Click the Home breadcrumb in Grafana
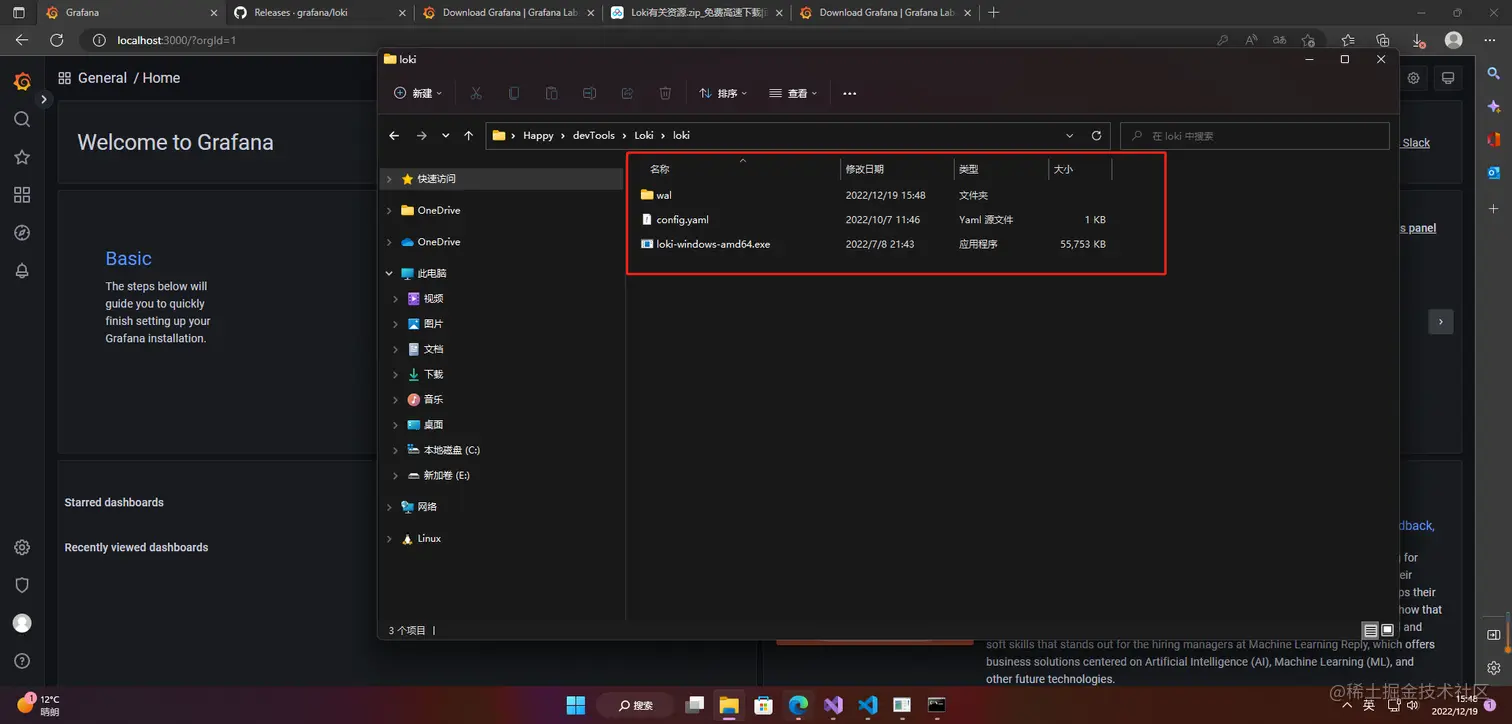This screenshot has width=1512, height=724. coord(161,78)
